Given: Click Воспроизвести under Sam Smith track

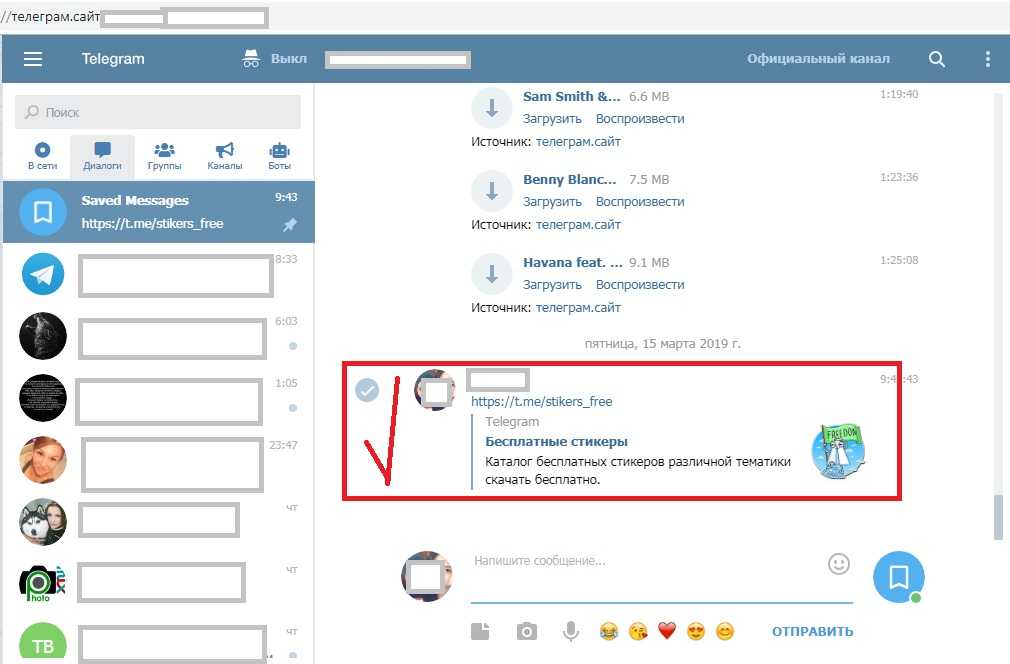Looking at the screenshot, I should pyautogui.click(x=640, y=119).
